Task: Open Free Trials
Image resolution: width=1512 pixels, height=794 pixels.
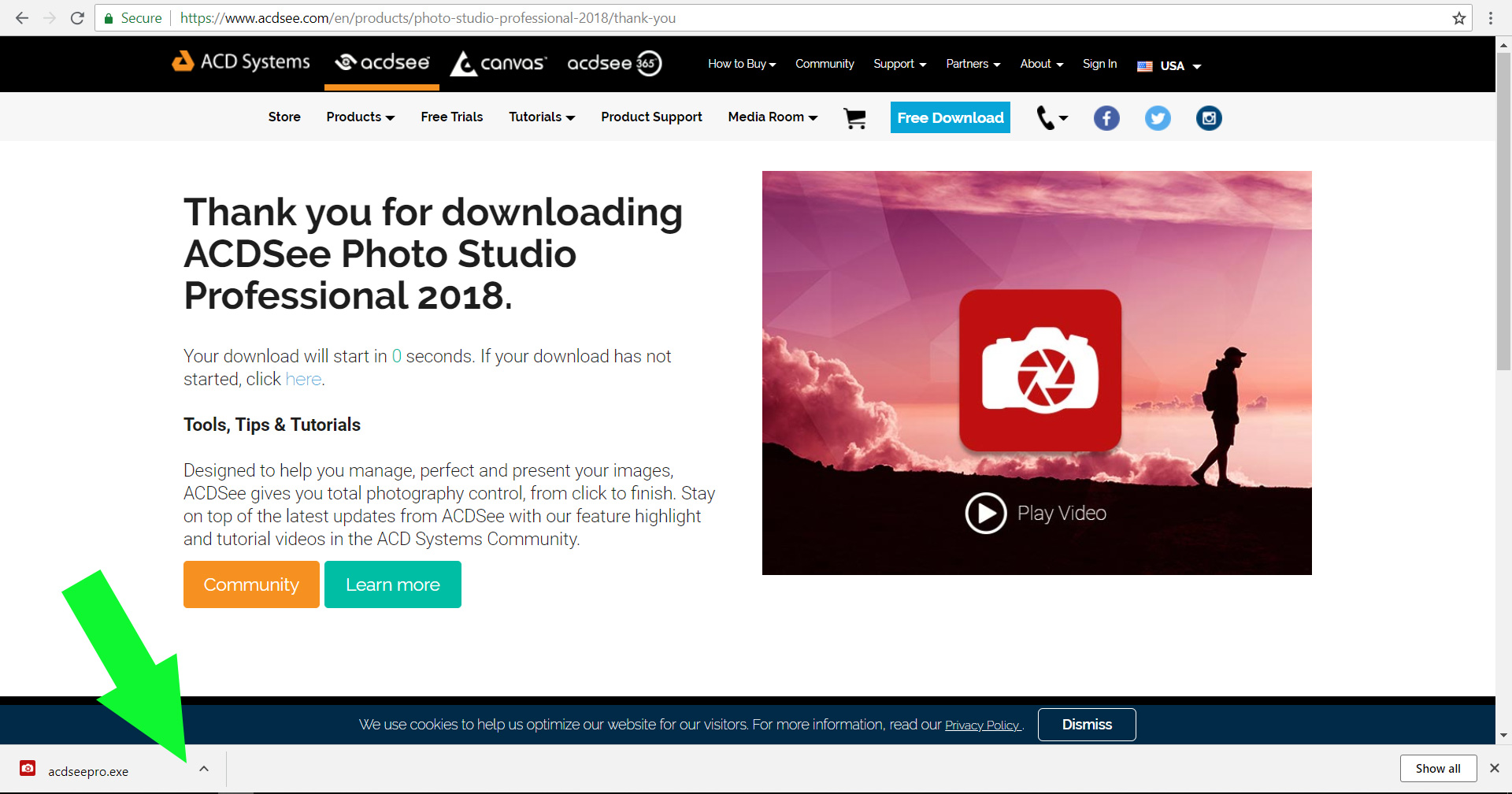Action: pyautogui.click(x=452, y=117)
